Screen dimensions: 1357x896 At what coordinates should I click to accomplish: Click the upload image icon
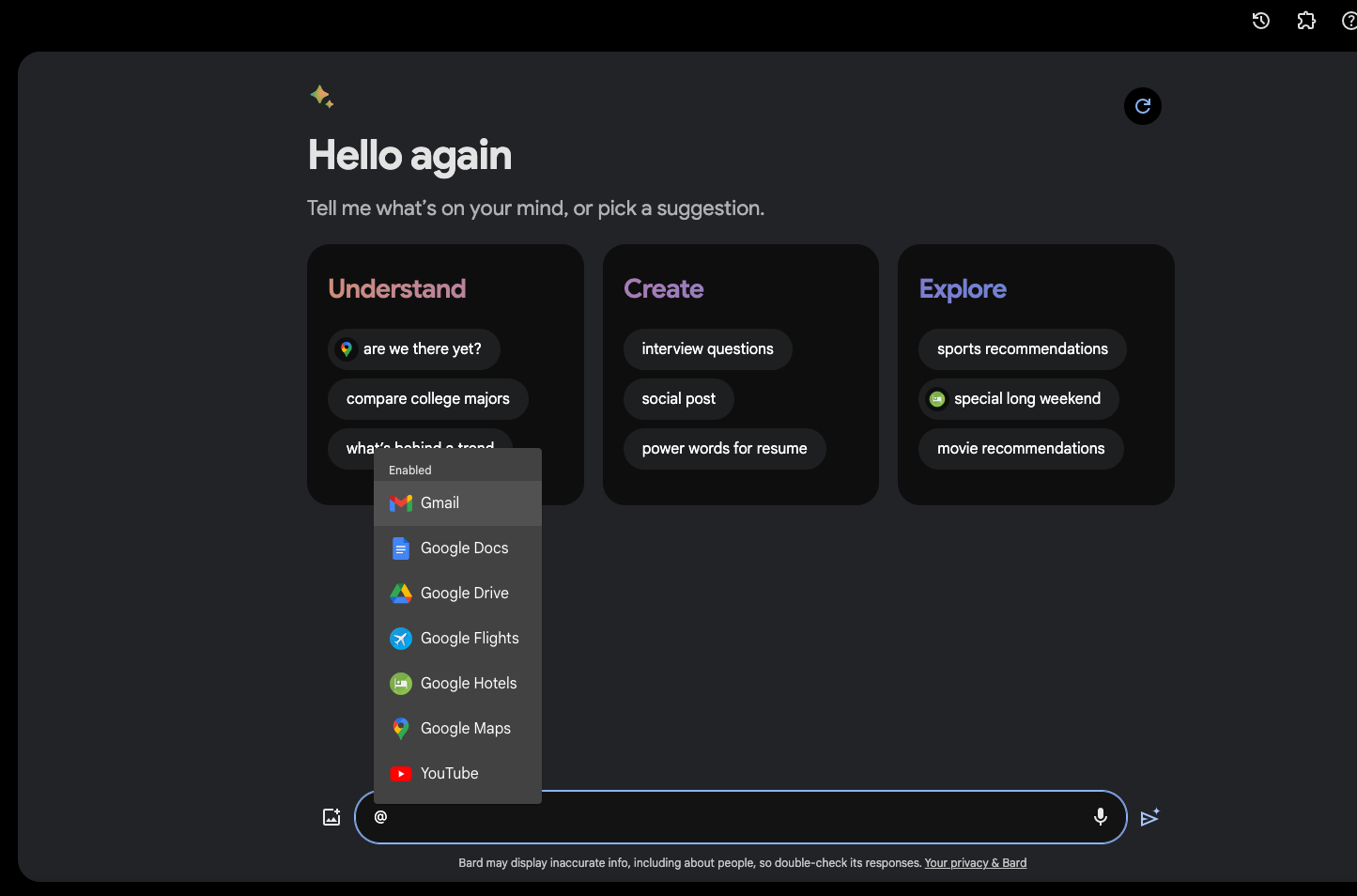pyautogui.click(x=332, y=817)
